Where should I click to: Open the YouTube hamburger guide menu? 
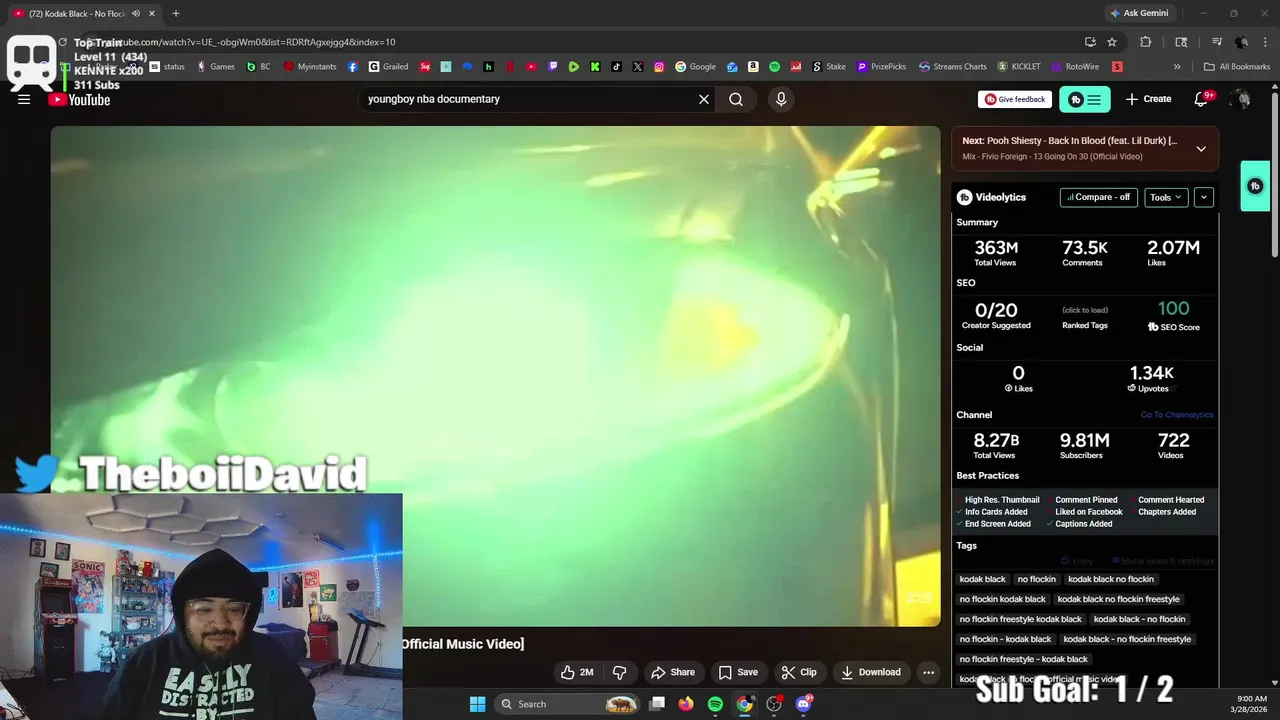tap(24, 99)
